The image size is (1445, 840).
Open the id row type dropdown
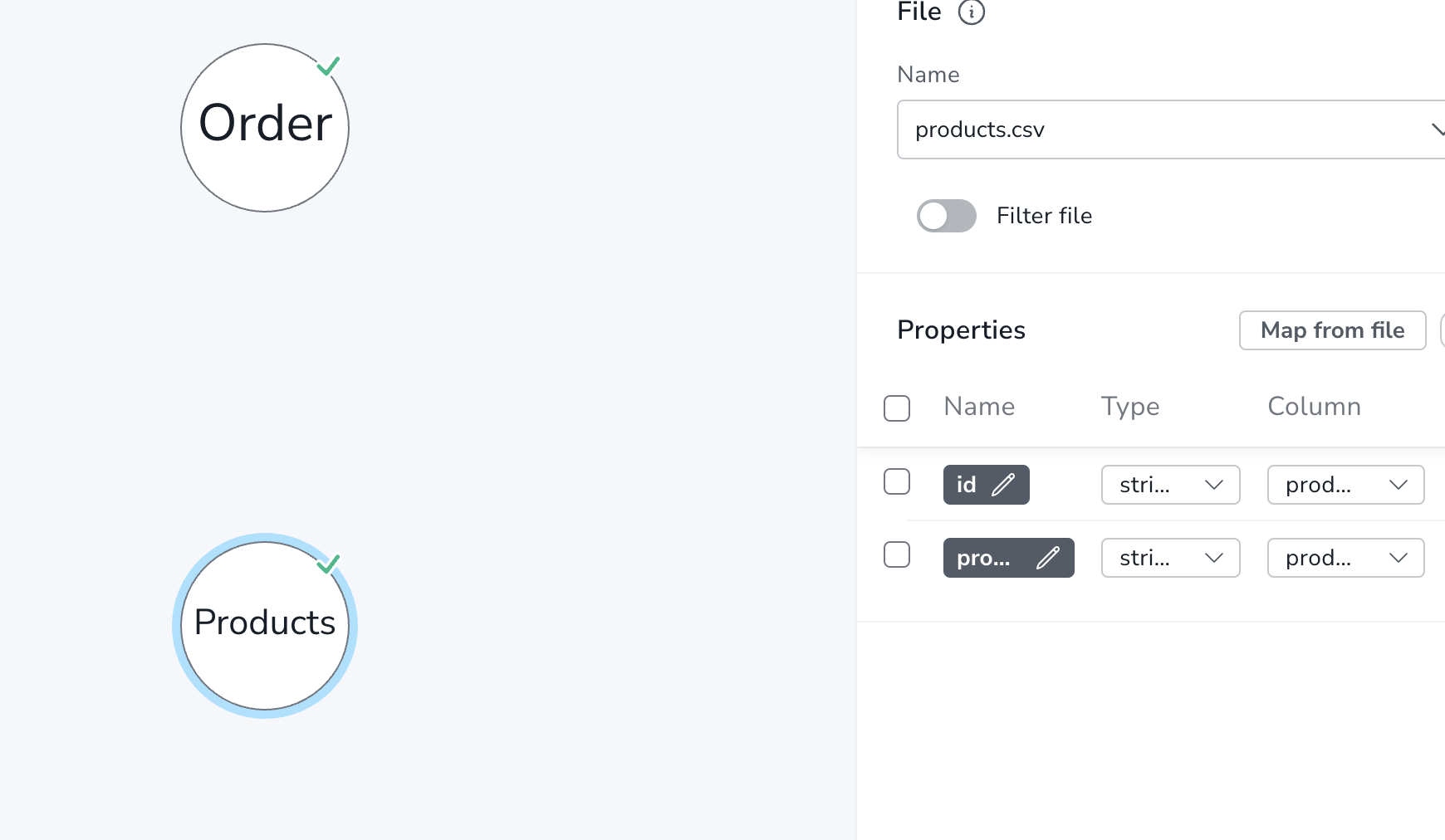[x=1171, y=485]
